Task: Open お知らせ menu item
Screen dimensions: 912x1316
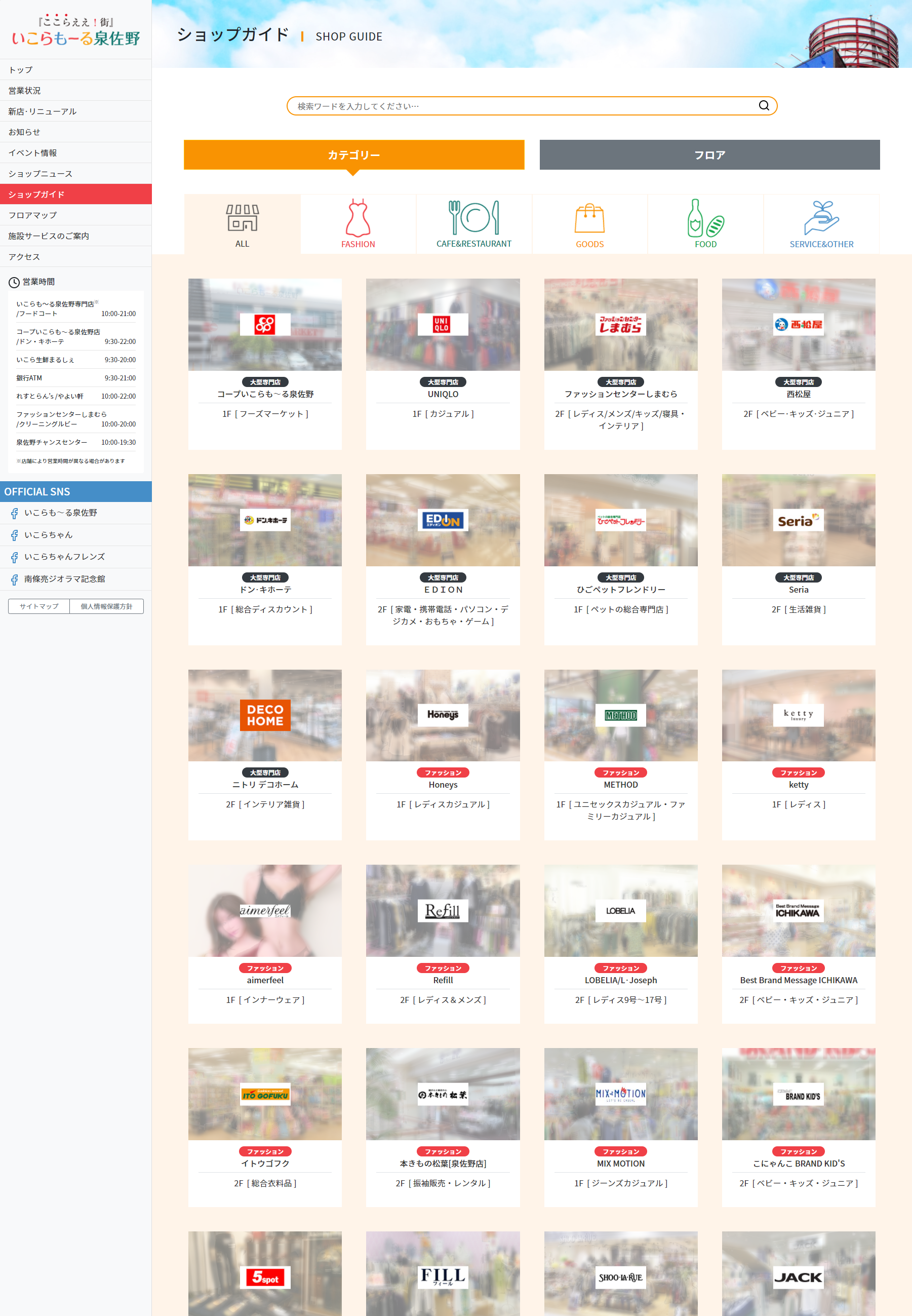Action: click(76, 132)
